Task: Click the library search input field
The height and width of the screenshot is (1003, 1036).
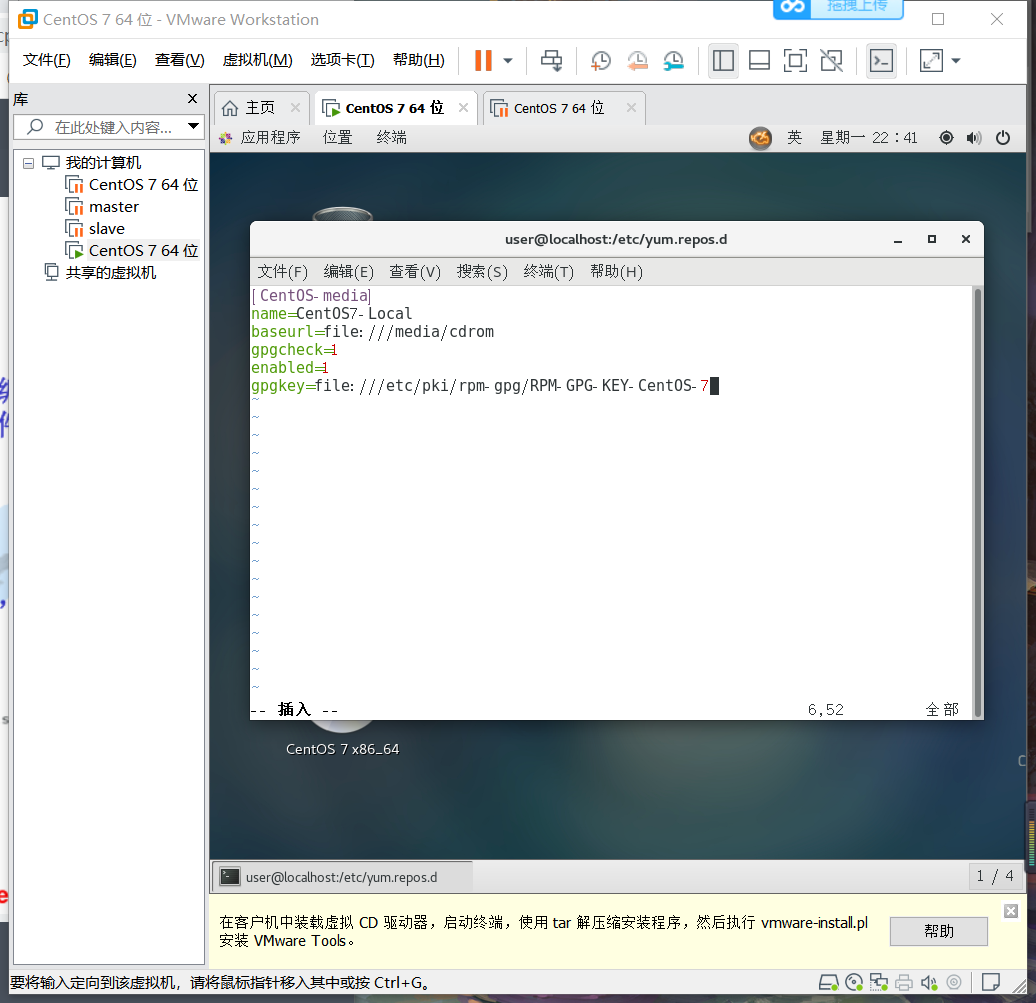Action: (99, 127)
